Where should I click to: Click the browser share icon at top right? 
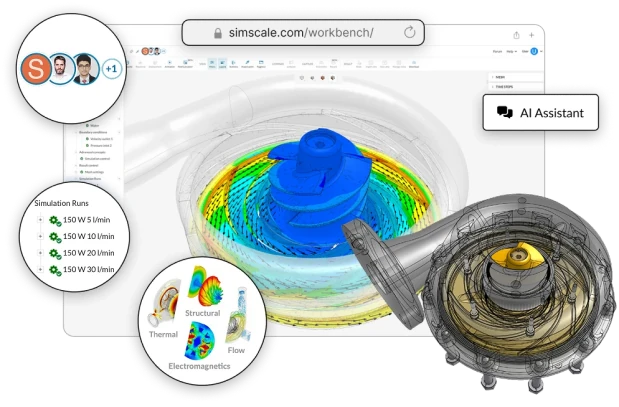pos(516,35)
